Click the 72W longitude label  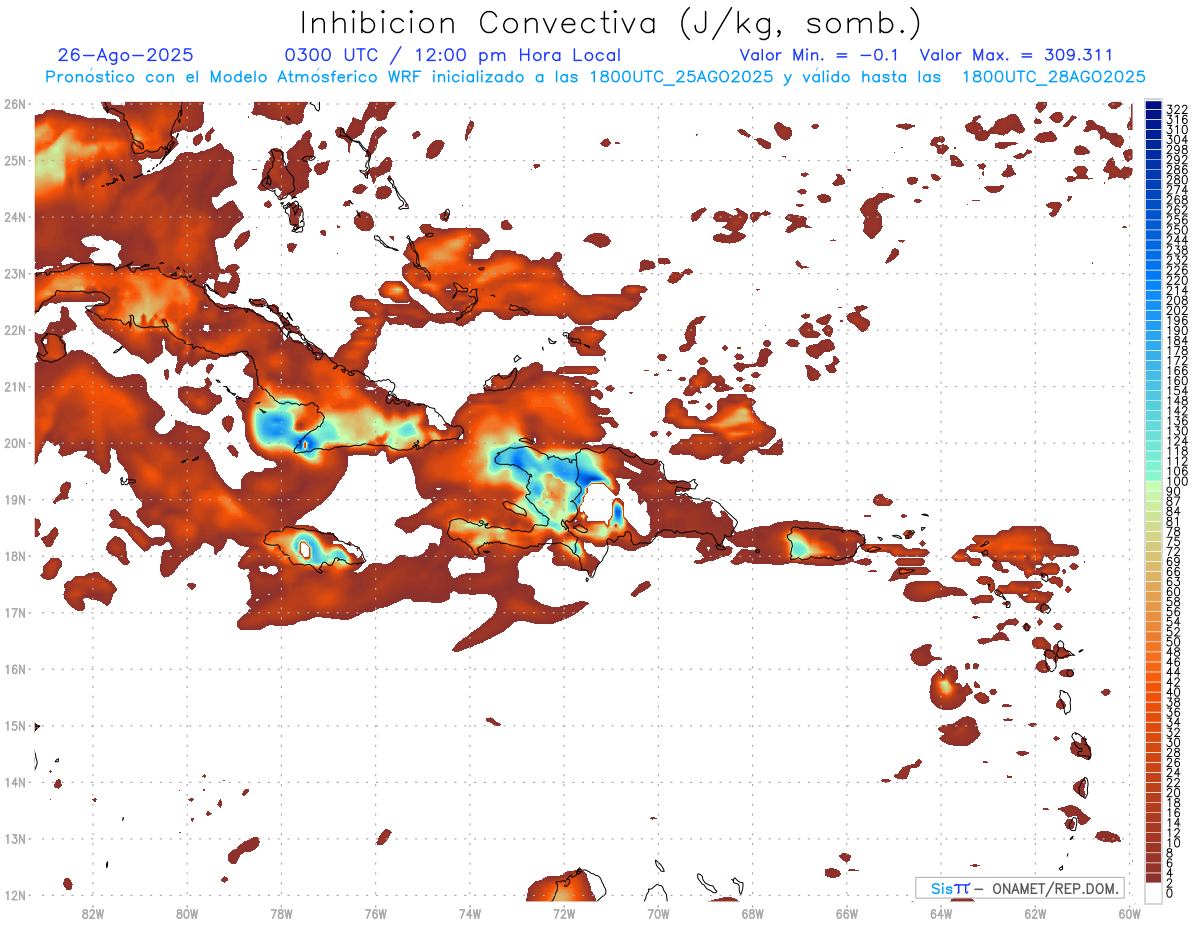click(564, 913)
